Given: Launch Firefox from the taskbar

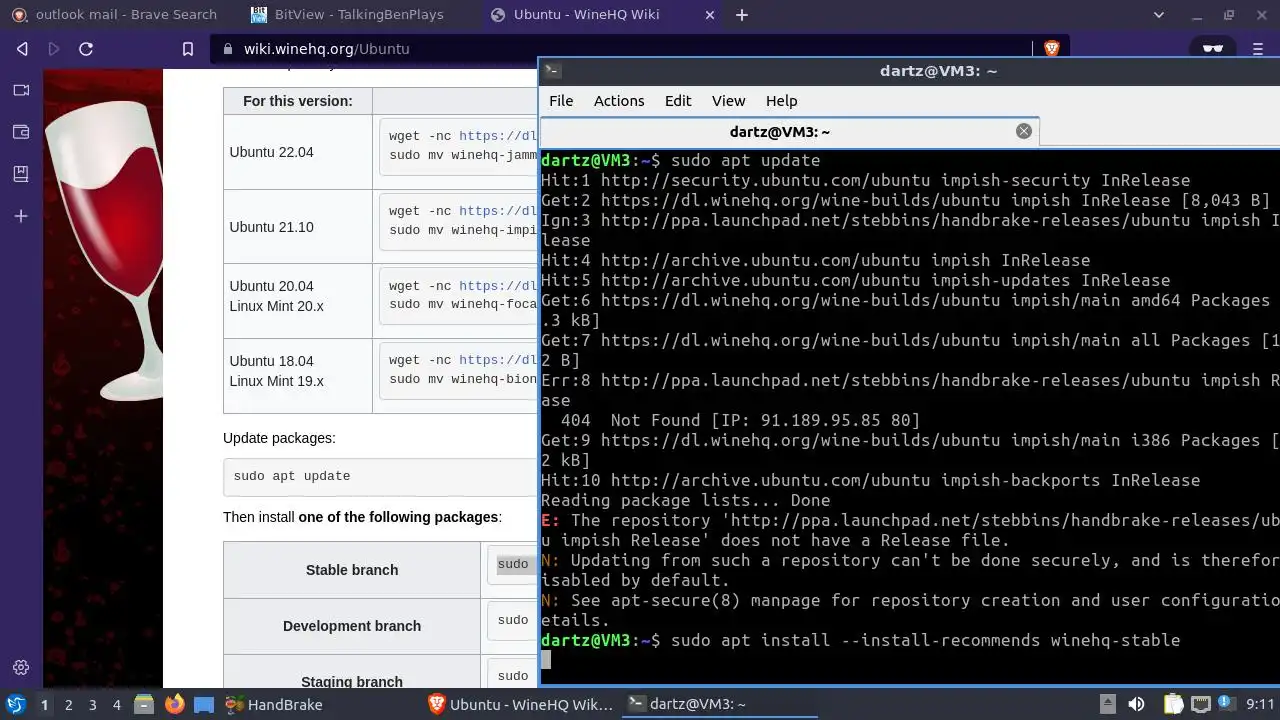Looking at the screenshot, I should pyautogui.click(x=175, y=705).
